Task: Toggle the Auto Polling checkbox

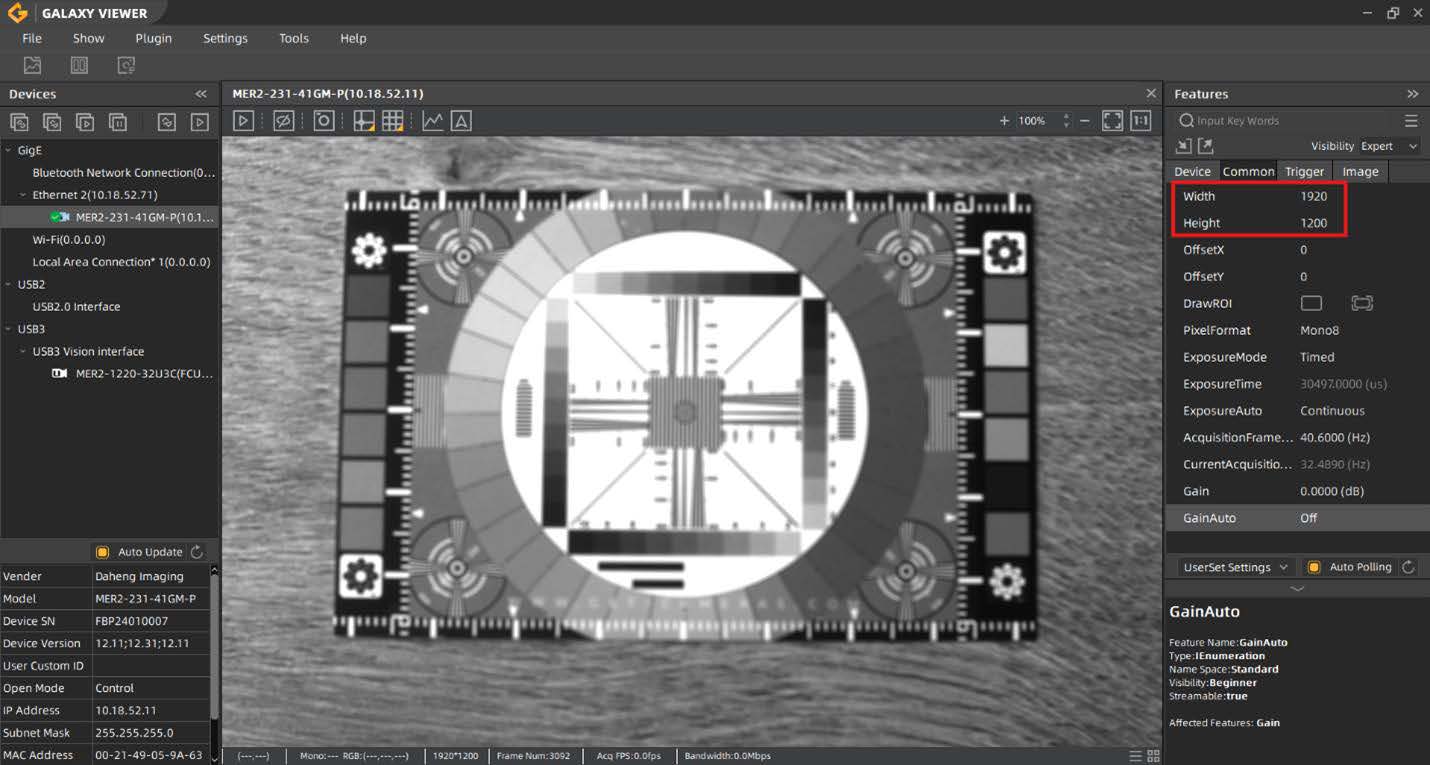Action: [x=1314, y=567]
